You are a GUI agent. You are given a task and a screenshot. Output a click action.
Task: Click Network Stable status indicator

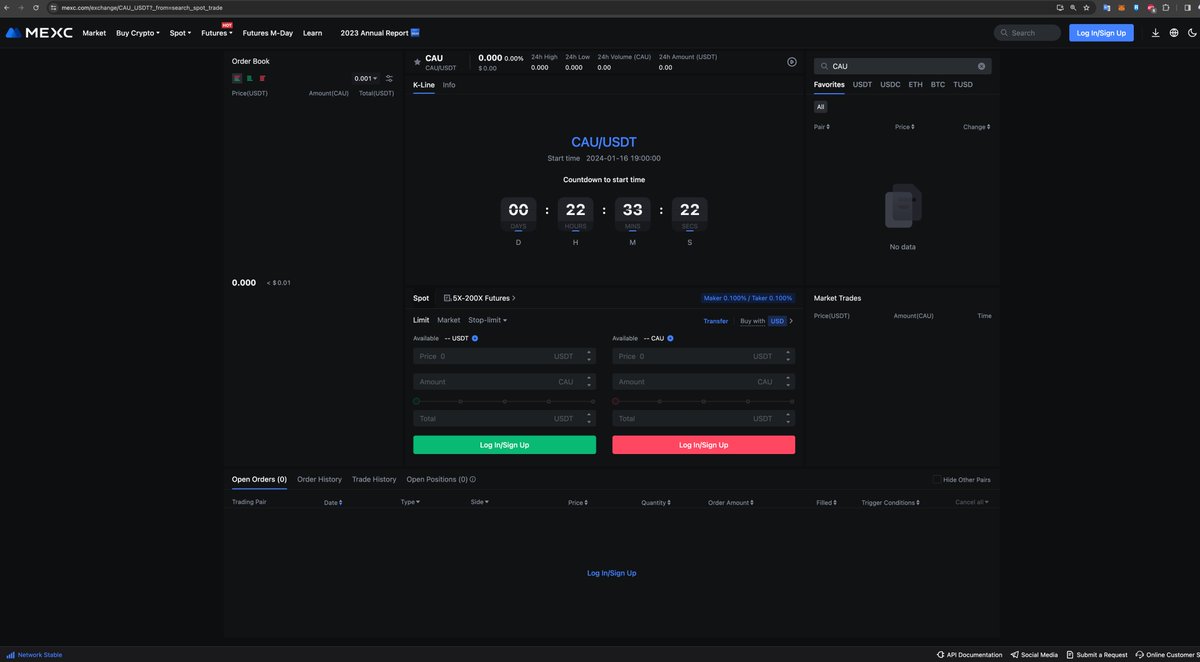pos(35,655)
